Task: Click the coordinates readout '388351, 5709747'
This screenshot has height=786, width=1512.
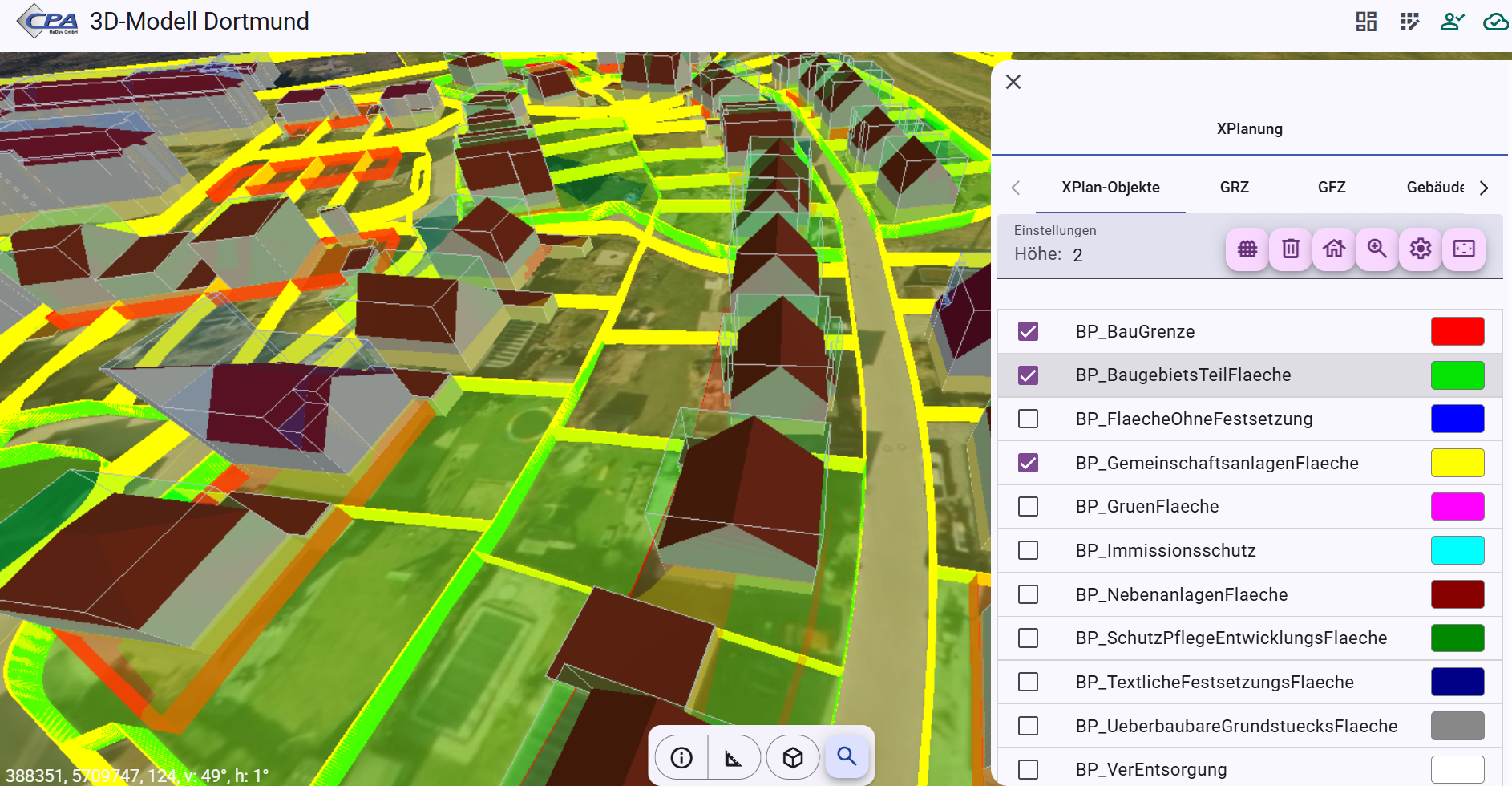Action: click(x=74, y=776)
